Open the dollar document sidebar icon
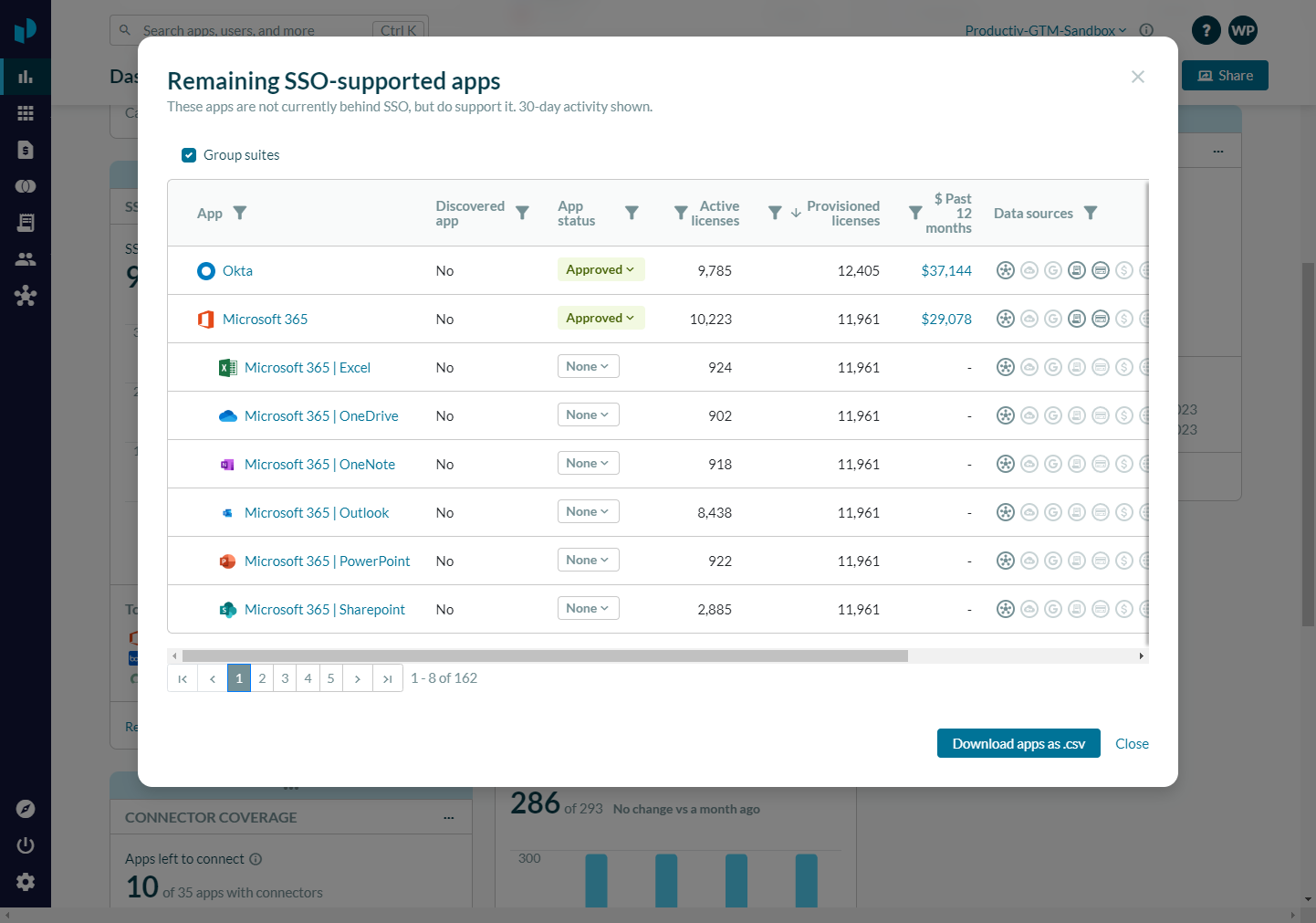 [26, 150]
